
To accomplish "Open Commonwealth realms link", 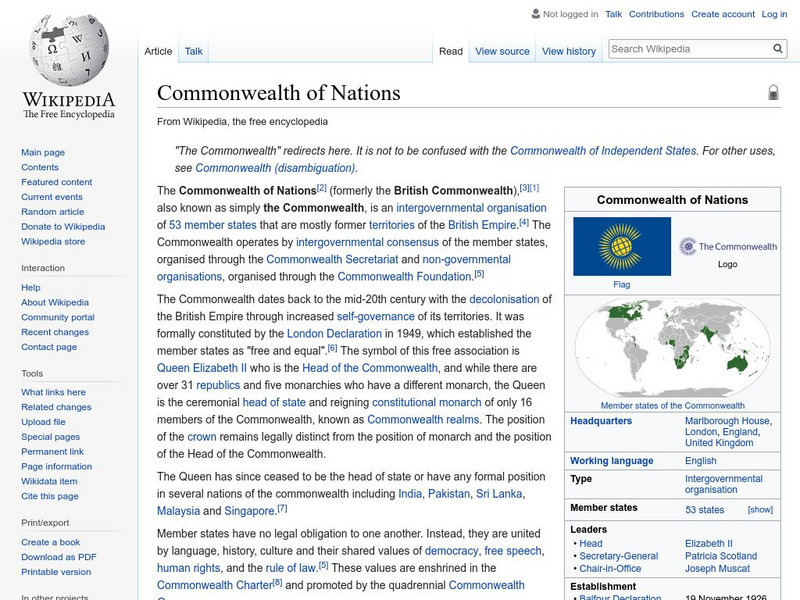I will point(423,419).
